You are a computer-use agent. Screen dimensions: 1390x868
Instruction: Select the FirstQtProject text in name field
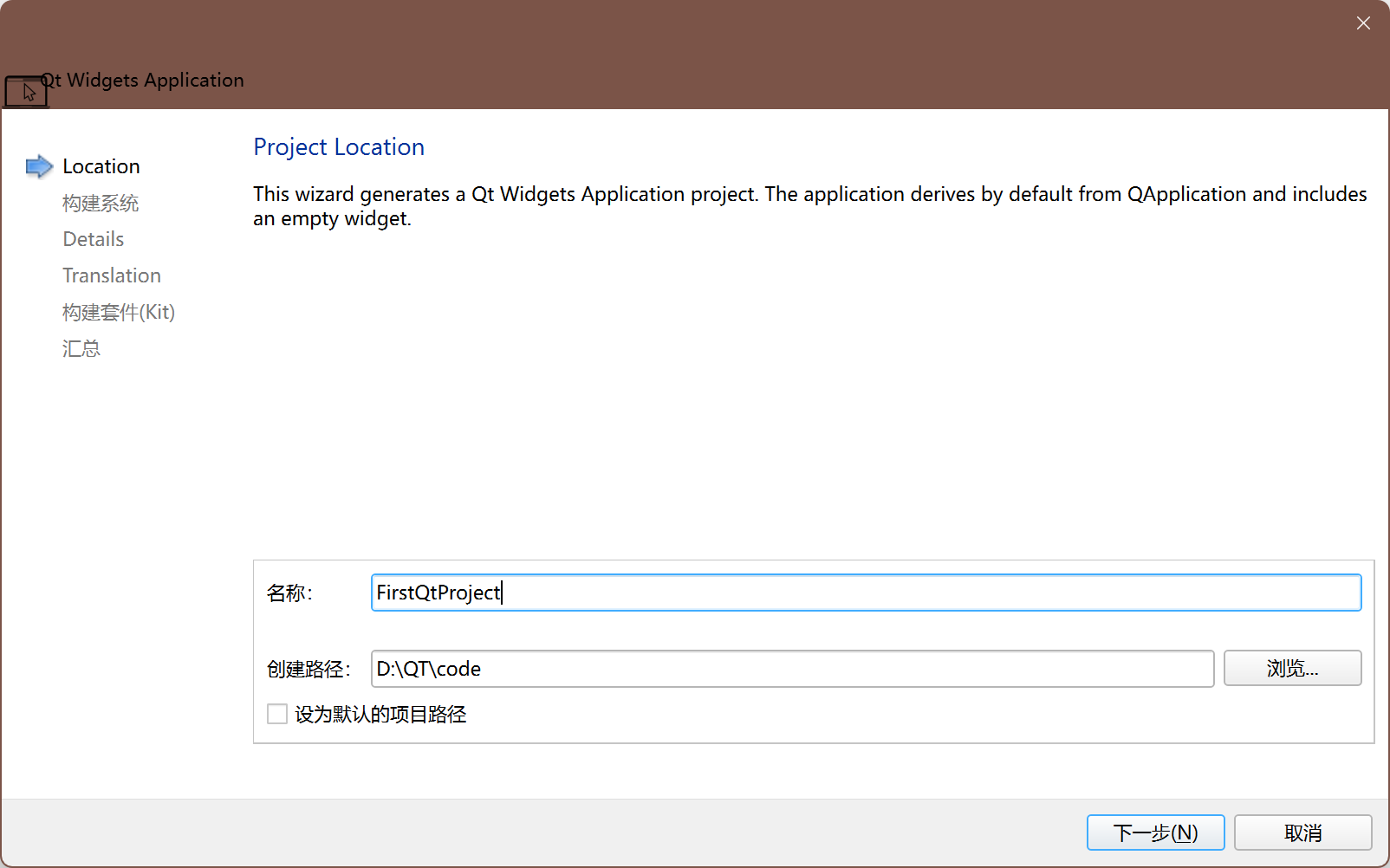[438, 593]
